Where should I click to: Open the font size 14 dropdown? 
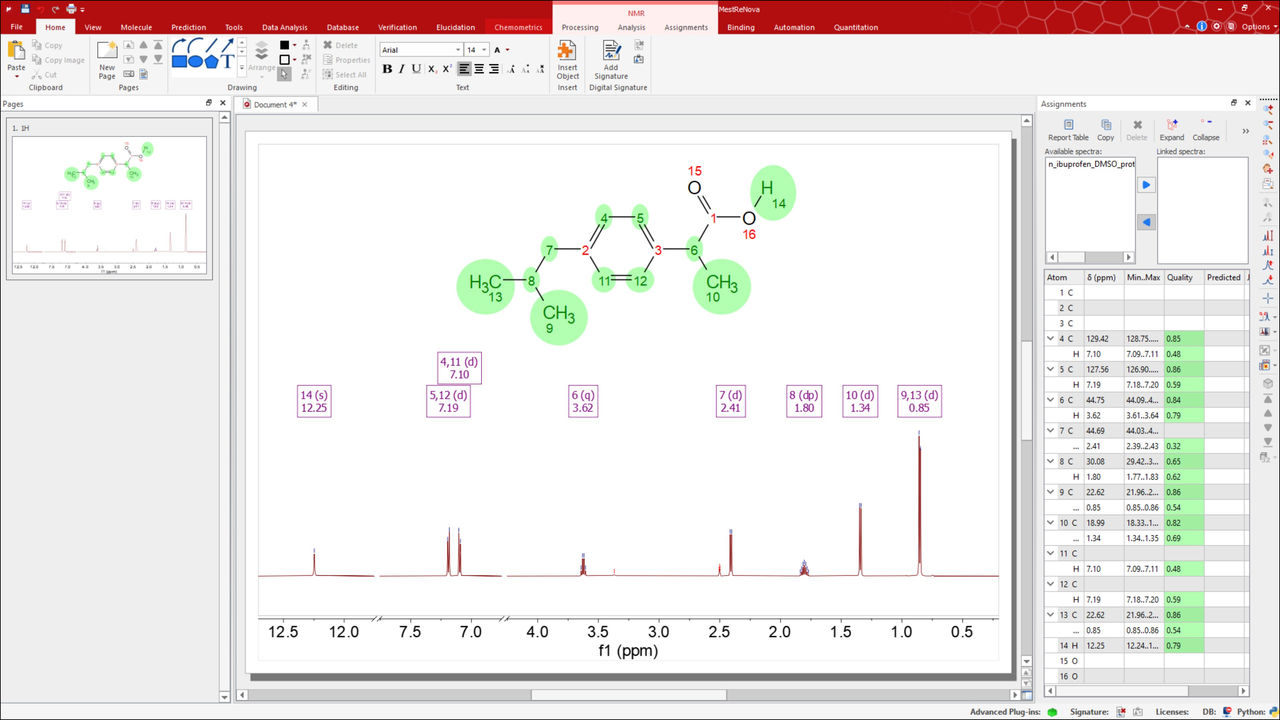click(x=484, y=50)
